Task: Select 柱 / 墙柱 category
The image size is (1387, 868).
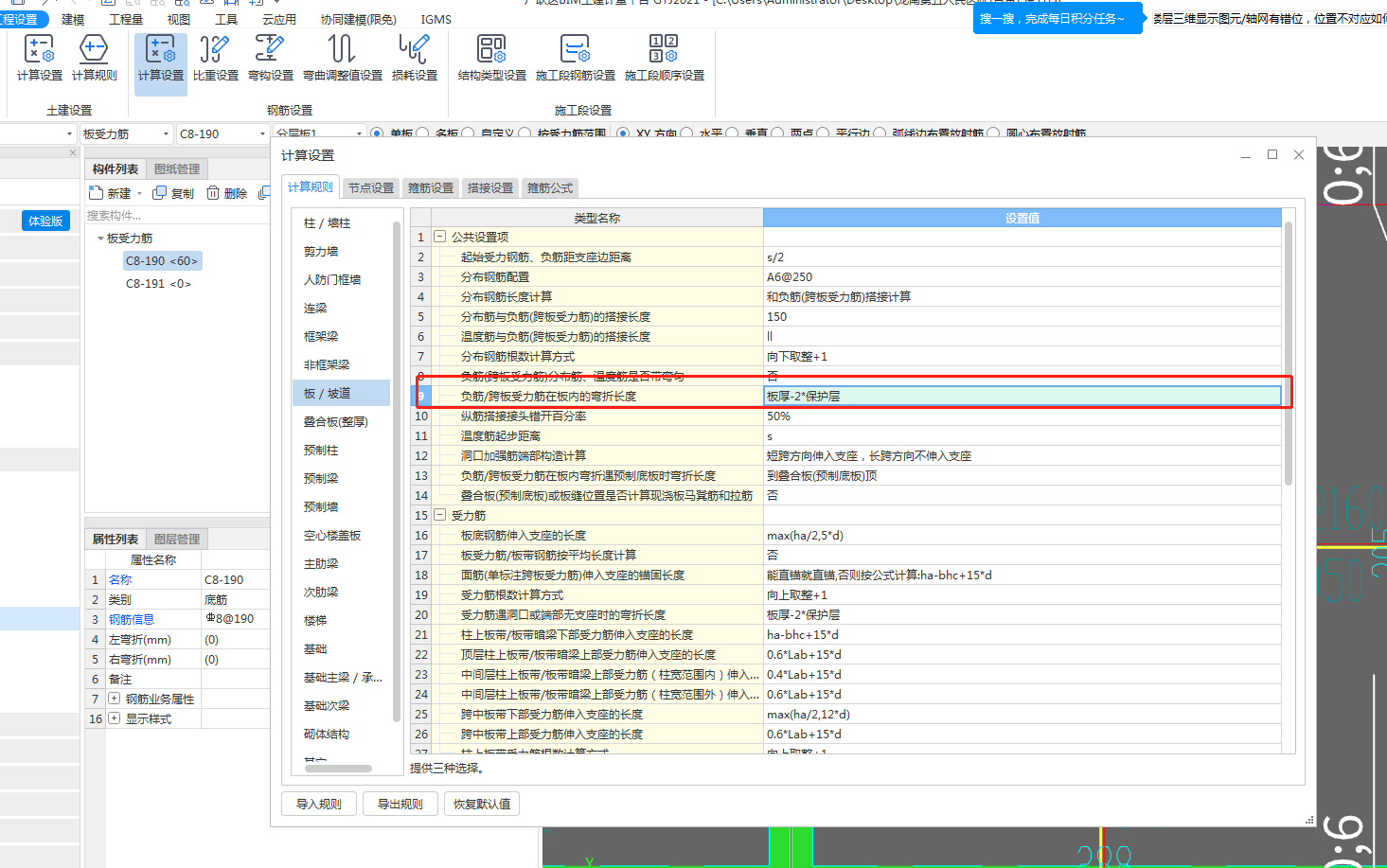Action: click(x=327, y=223)
